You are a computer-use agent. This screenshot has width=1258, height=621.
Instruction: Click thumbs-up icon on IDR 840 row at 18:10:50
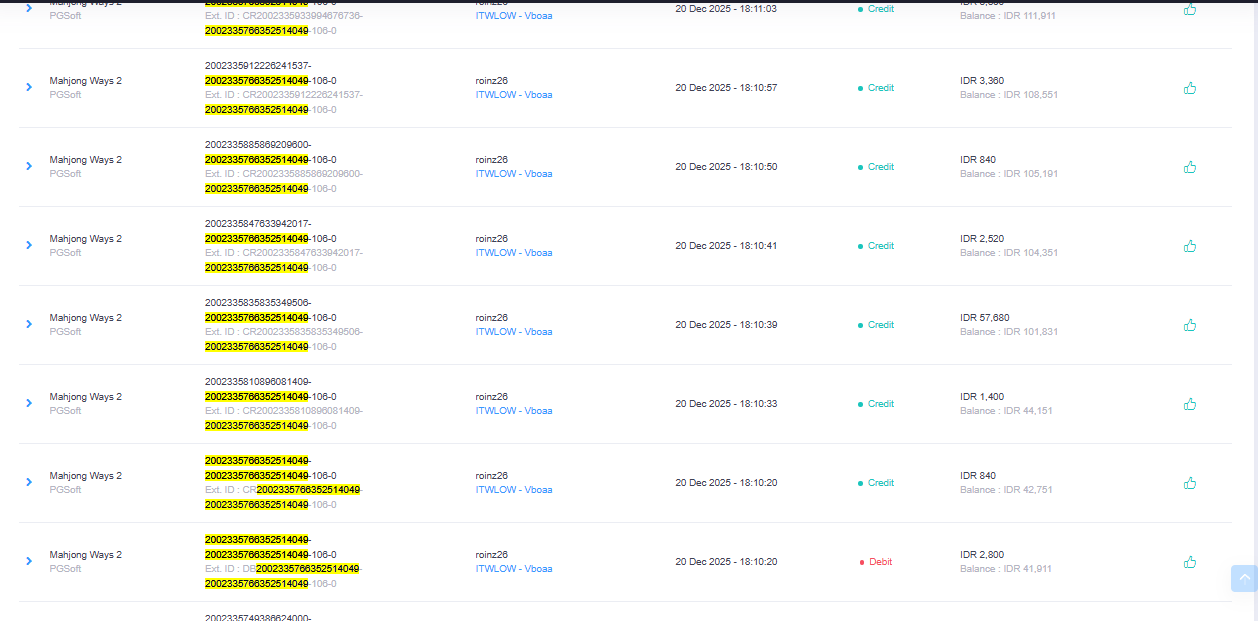tap(1190, 167)
